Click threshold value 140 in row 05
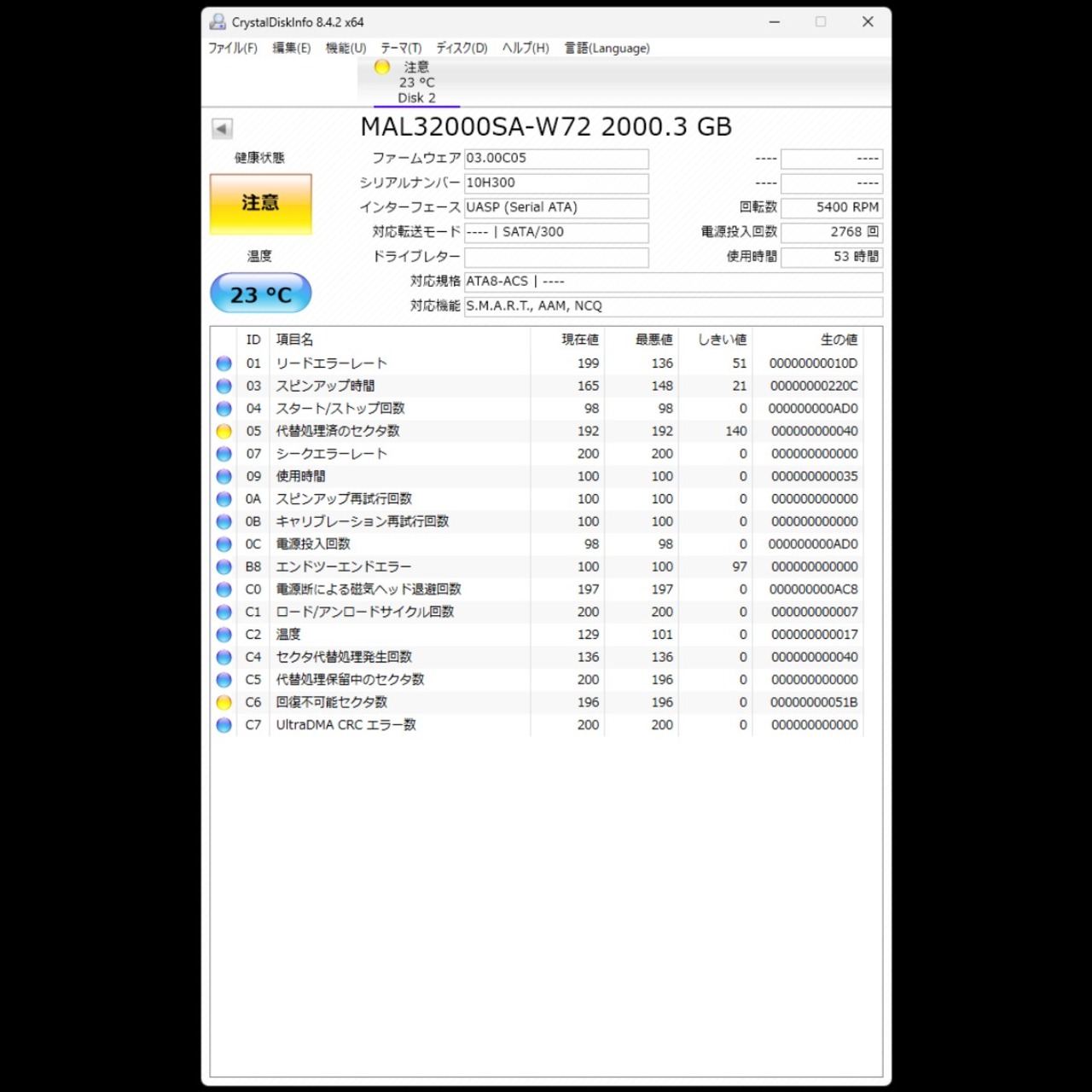 pyautogui.click(x=736, y=431)
